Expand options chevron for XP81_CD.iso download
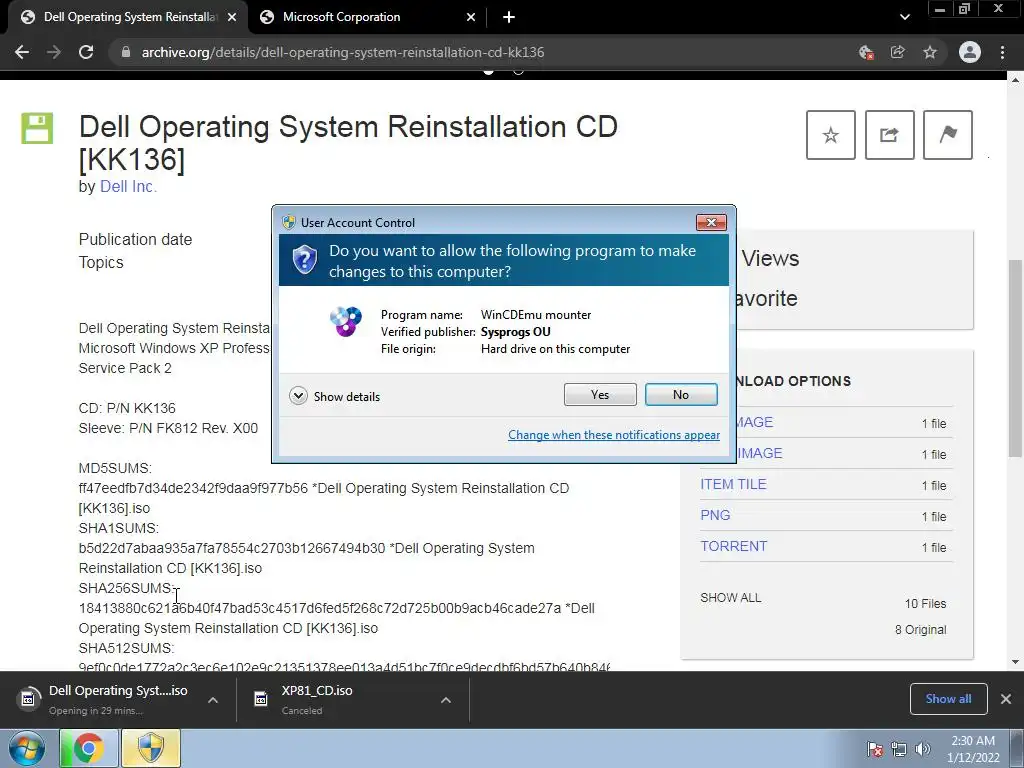 click(x=446, y=700)
